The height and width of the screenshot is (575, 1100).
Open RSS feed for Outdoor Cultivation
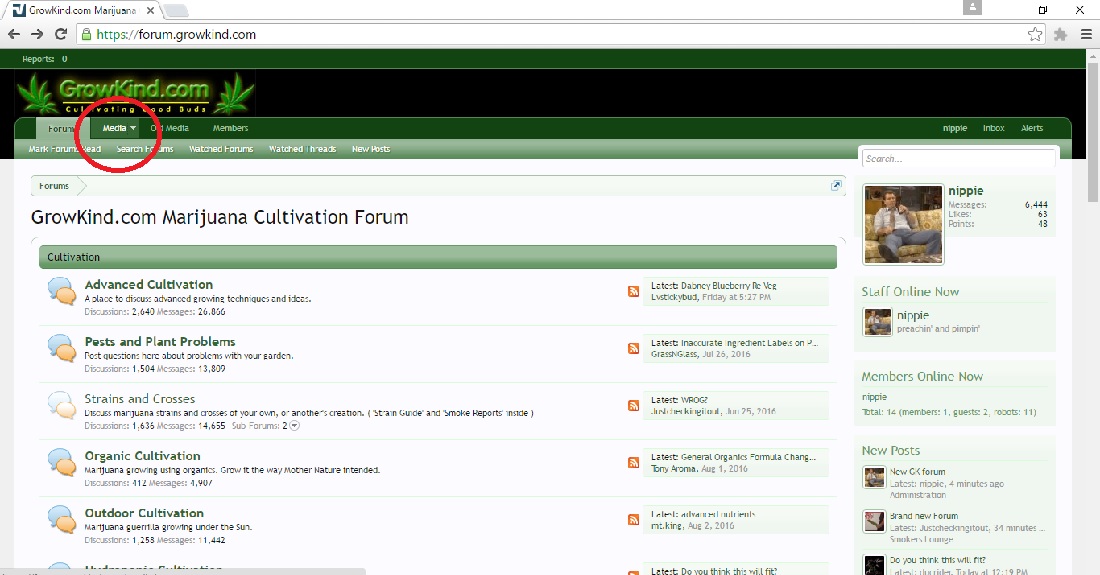click(633, 520)
